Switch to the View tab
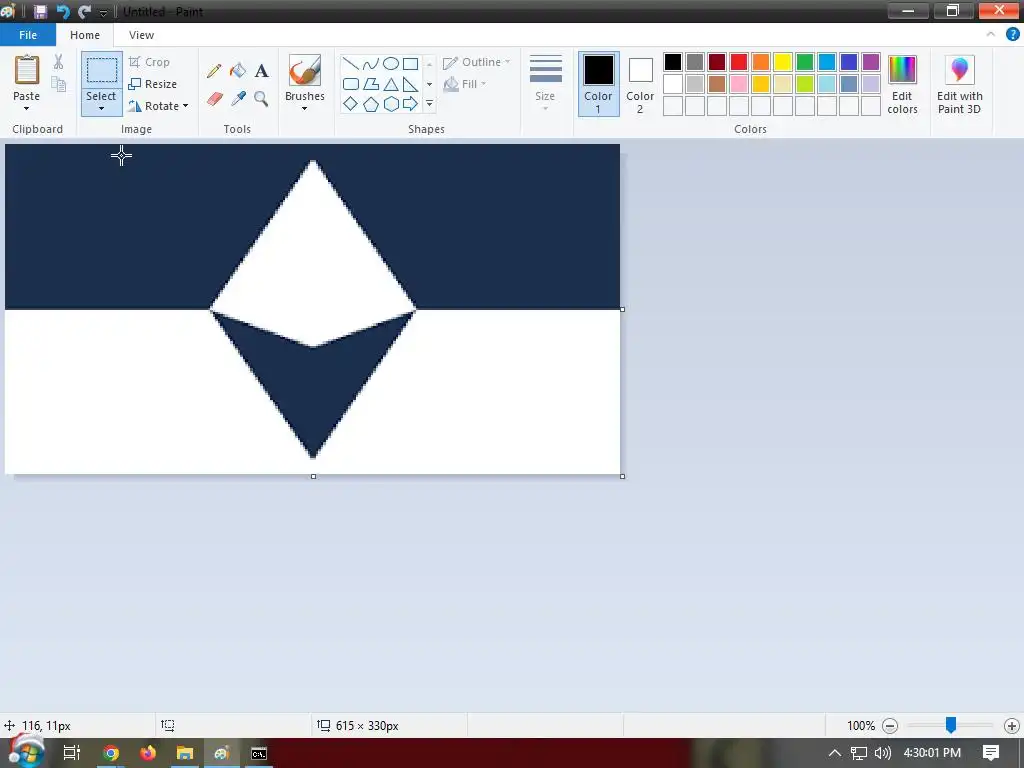1024x768 pixels. click(x=141, y=35)
